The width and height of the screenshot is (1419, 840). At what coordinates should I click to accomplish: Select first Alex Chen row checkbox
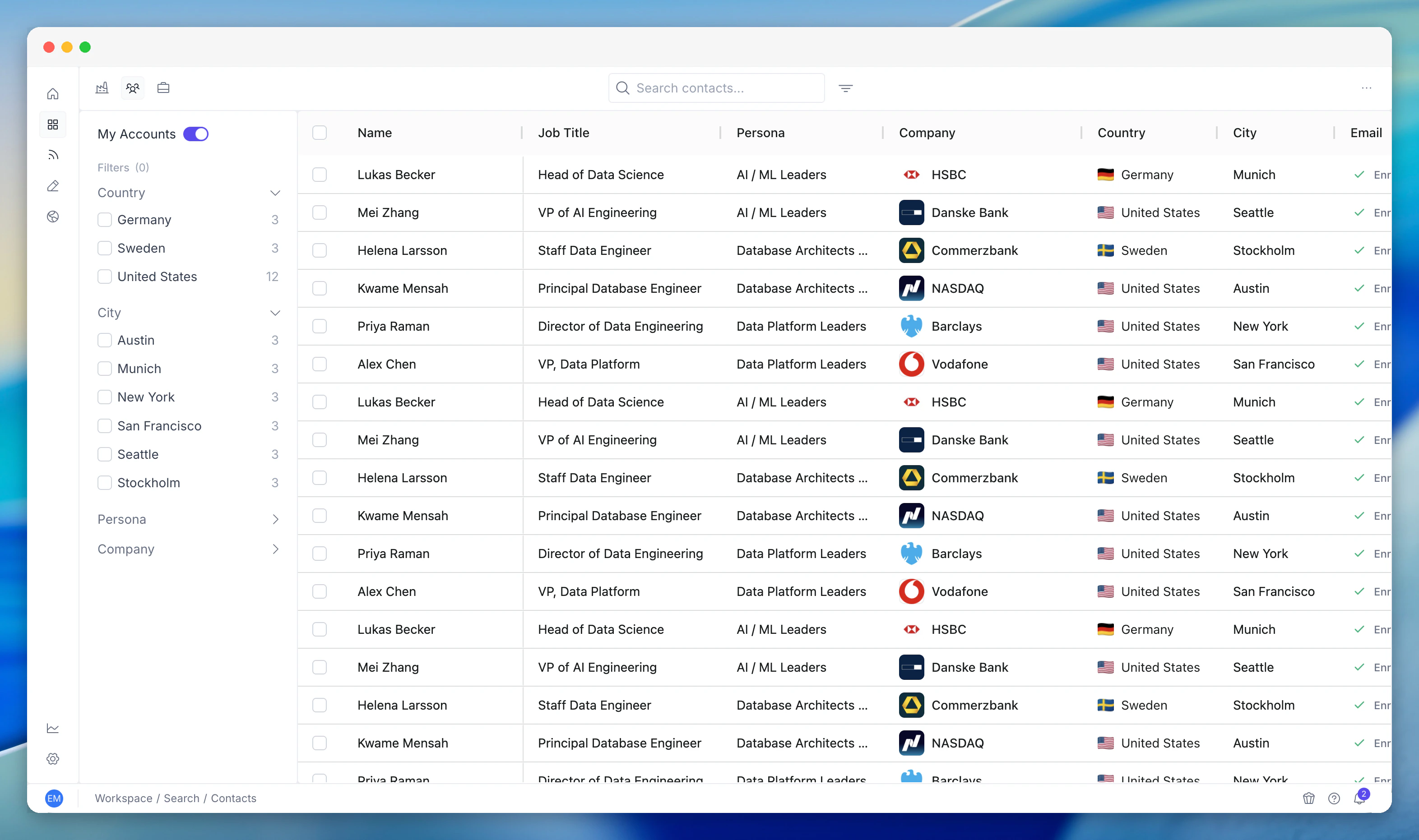click(320, 364)
